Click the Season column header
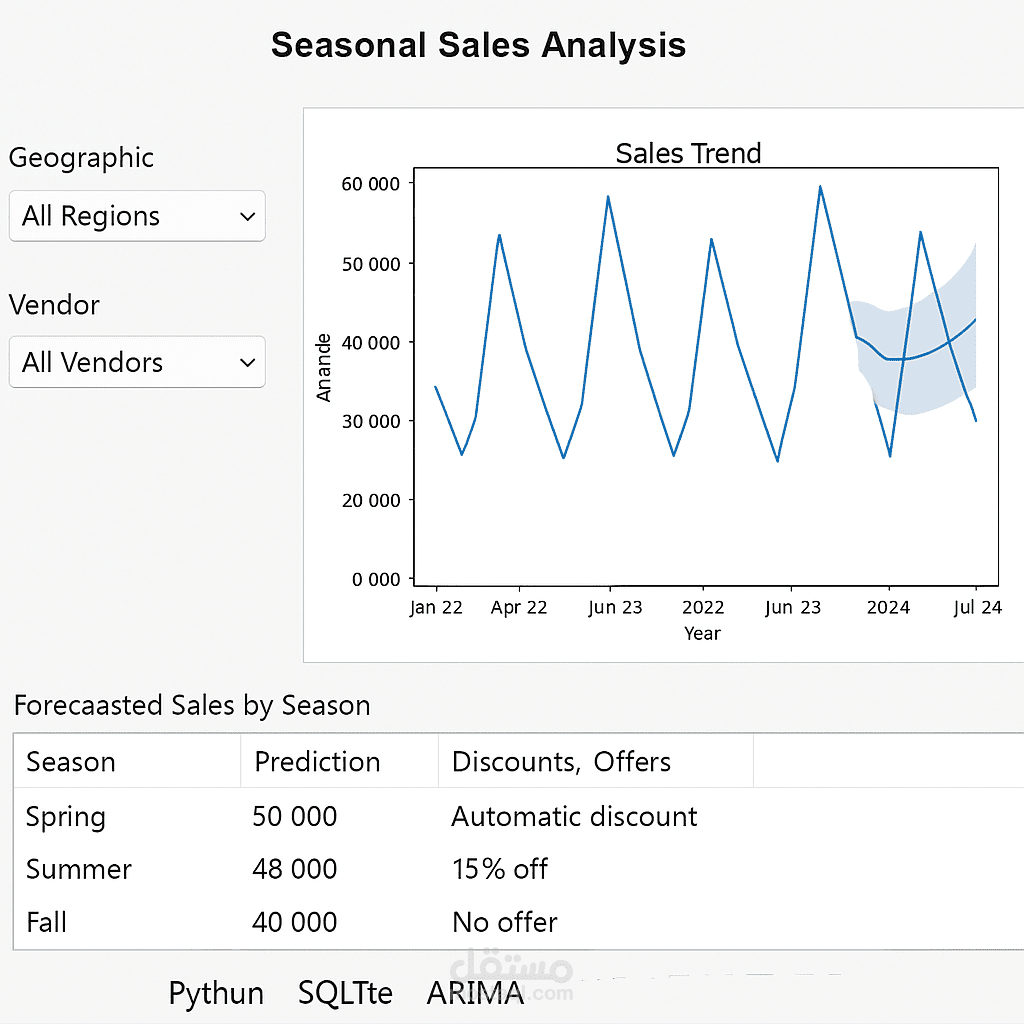The height and width of the screenshot is (1024, 1024). (71, 762)
